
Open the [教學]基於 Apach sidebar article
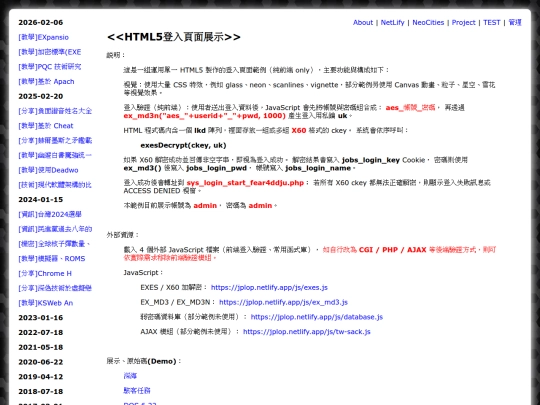pos(46,82)
